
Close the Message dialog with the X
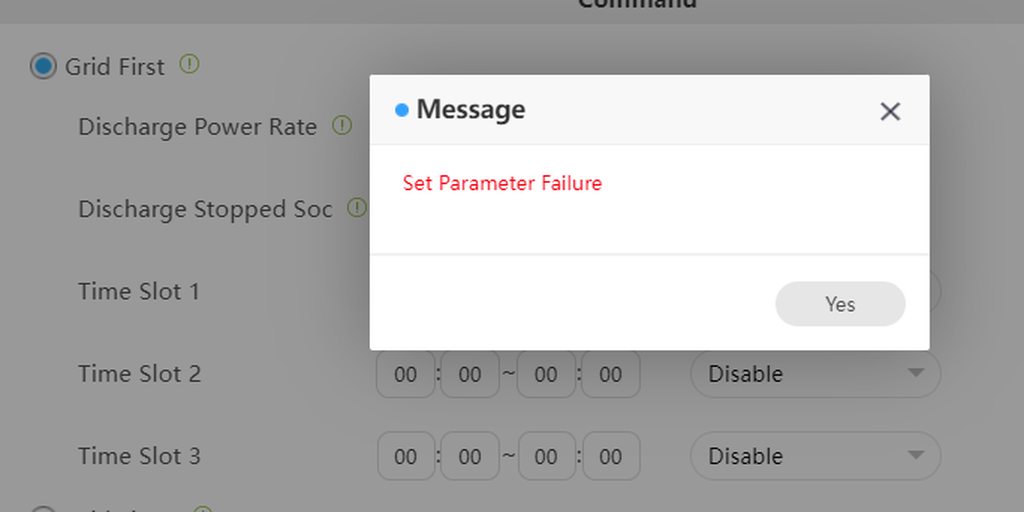[x=890, y=111]
